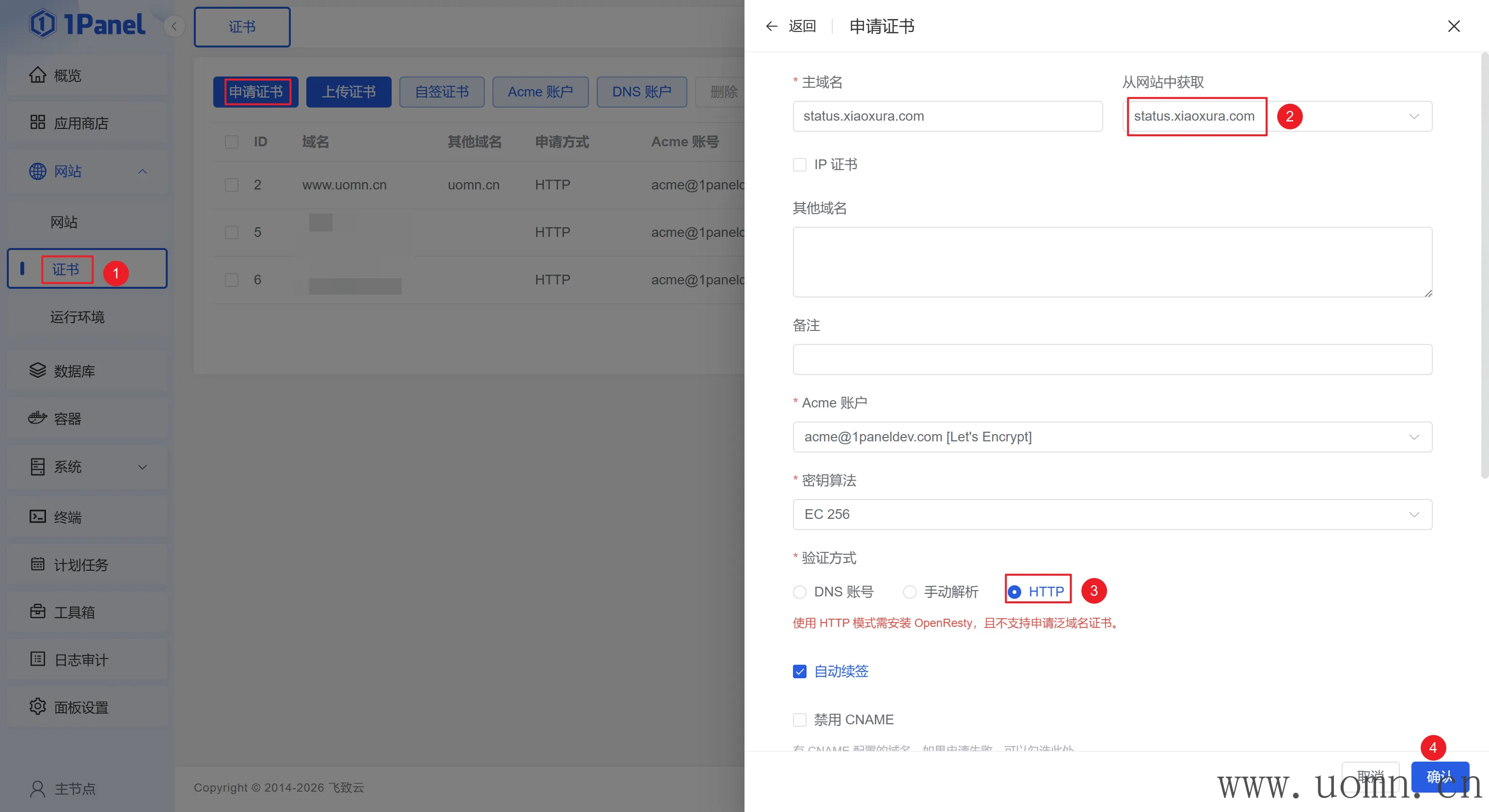
Task: Open 面板设置 via the gear icon
Action: click(38, 706)
